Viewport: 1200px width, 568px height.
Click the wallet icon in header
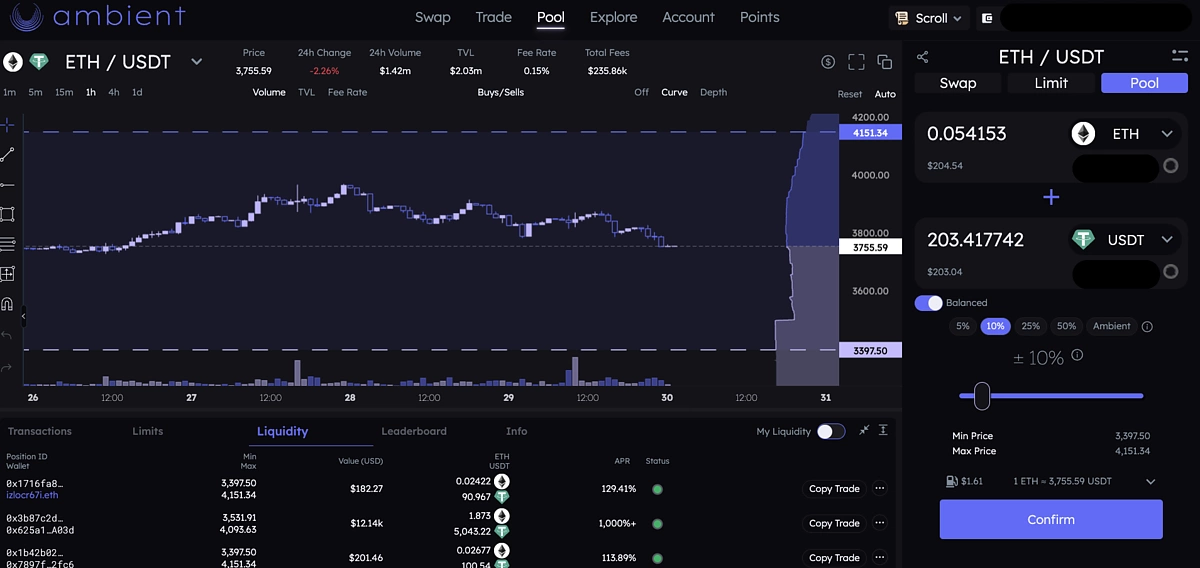point(988,18)
